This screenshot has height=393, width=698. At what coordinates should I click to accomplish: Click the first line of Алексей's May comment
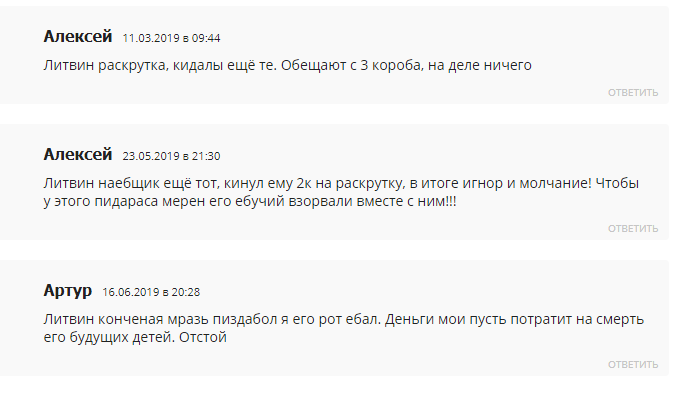click(341, 183)
